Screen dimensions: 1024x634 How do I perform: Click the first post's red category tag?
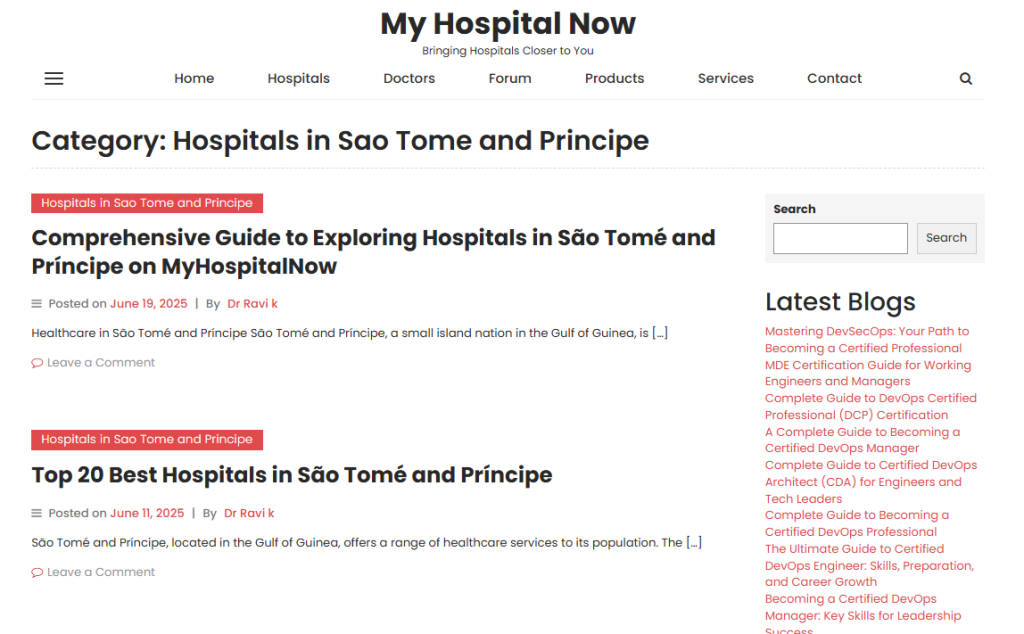point(147,203)
